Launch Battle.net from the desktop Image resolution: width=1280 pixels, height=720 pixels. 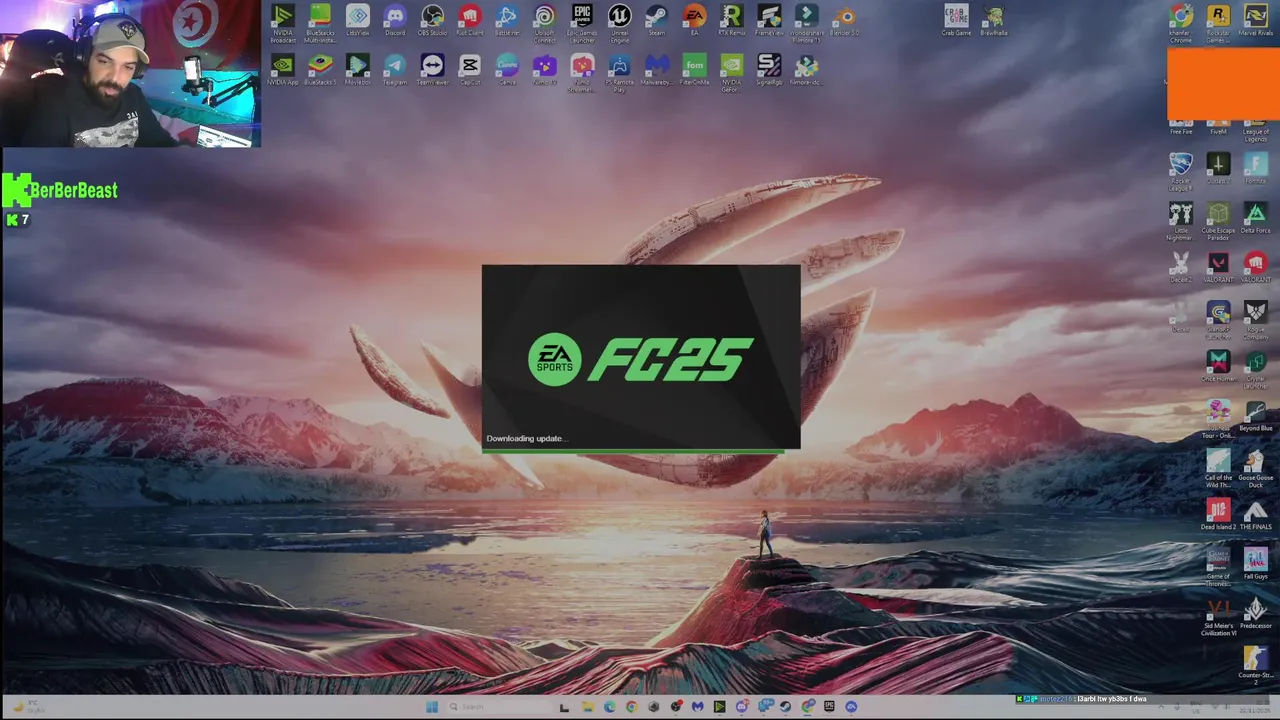(x=507, y=21)
